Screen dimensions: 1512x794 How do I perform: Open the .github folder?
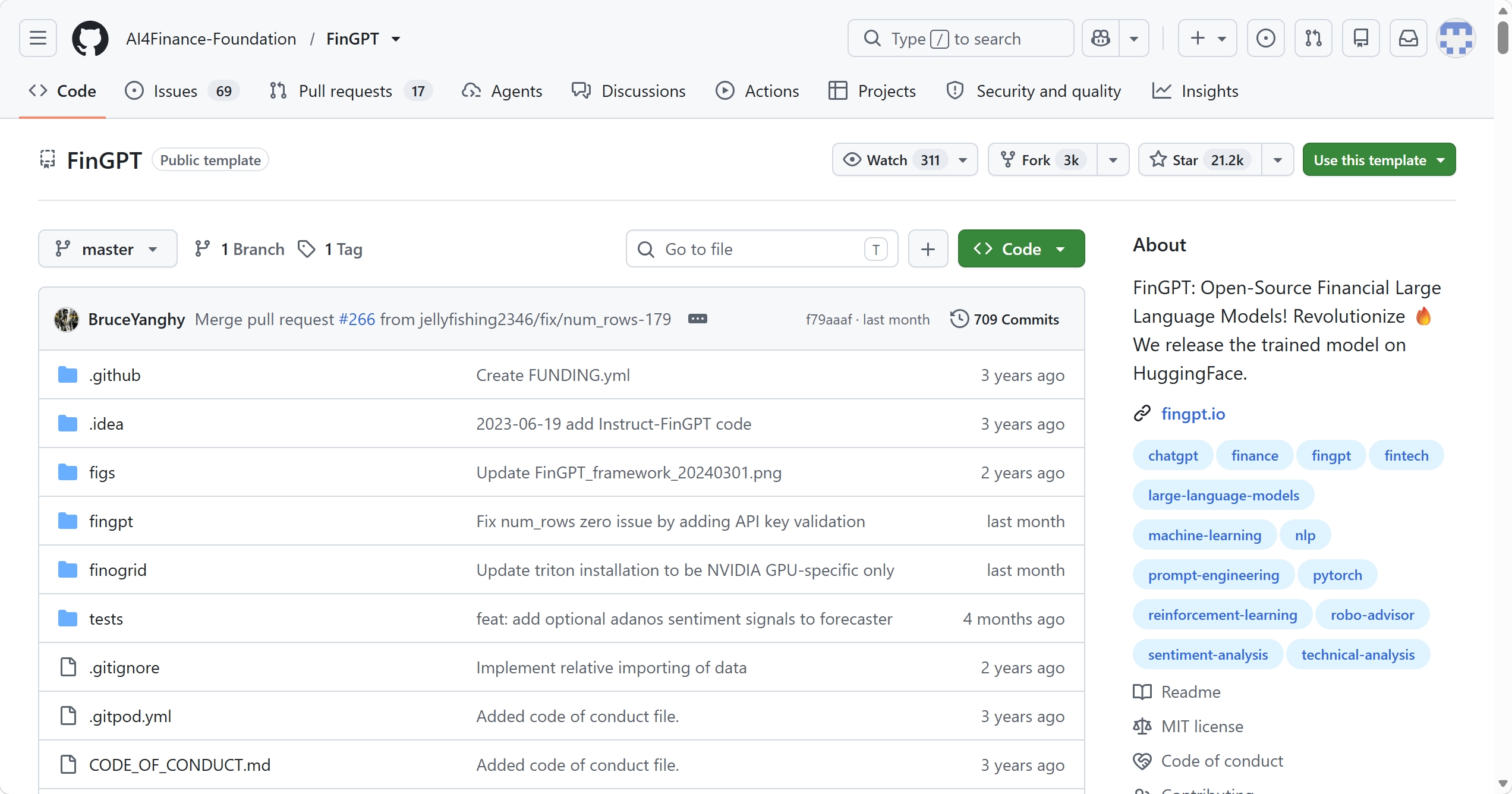[115, 375]
